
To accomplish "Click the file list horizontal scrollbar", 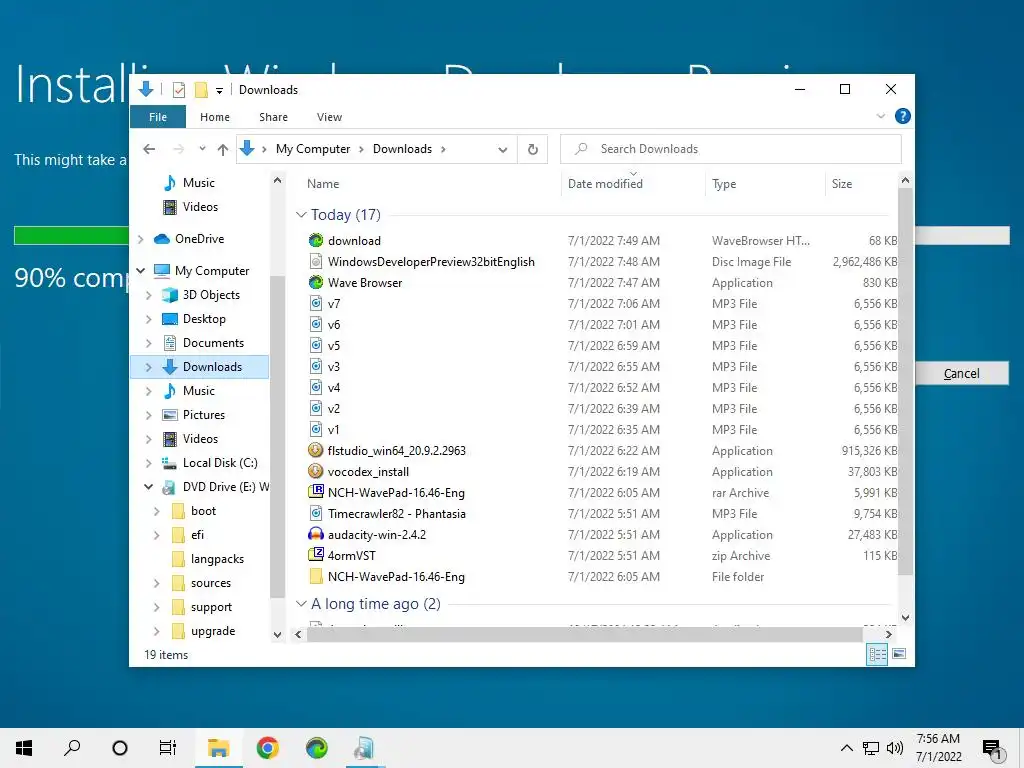I will (x=584, y=634).
